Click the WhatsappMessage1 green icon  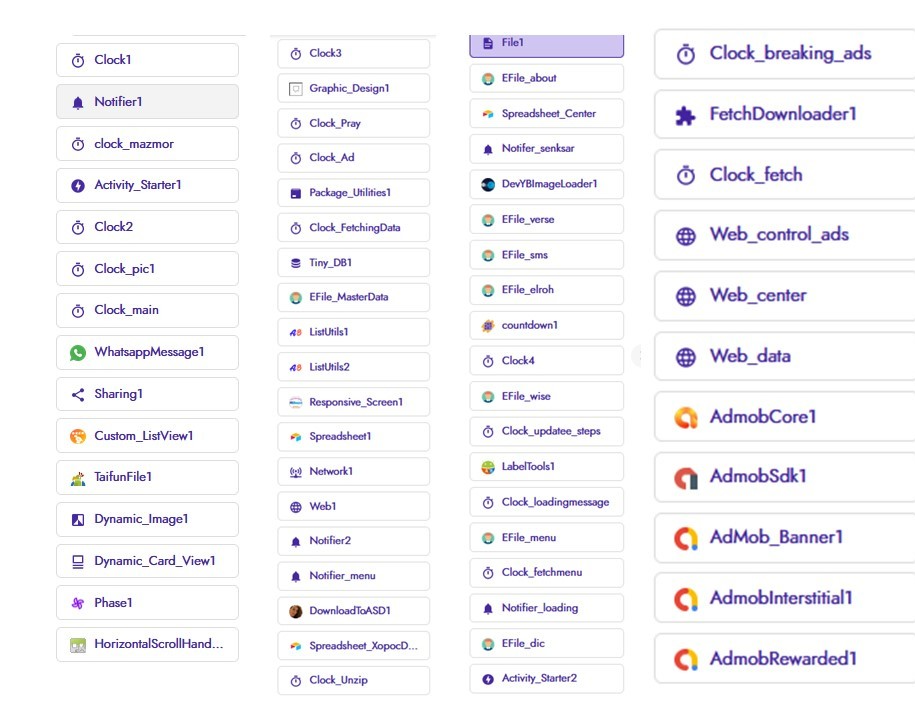[x=78, y=353]
